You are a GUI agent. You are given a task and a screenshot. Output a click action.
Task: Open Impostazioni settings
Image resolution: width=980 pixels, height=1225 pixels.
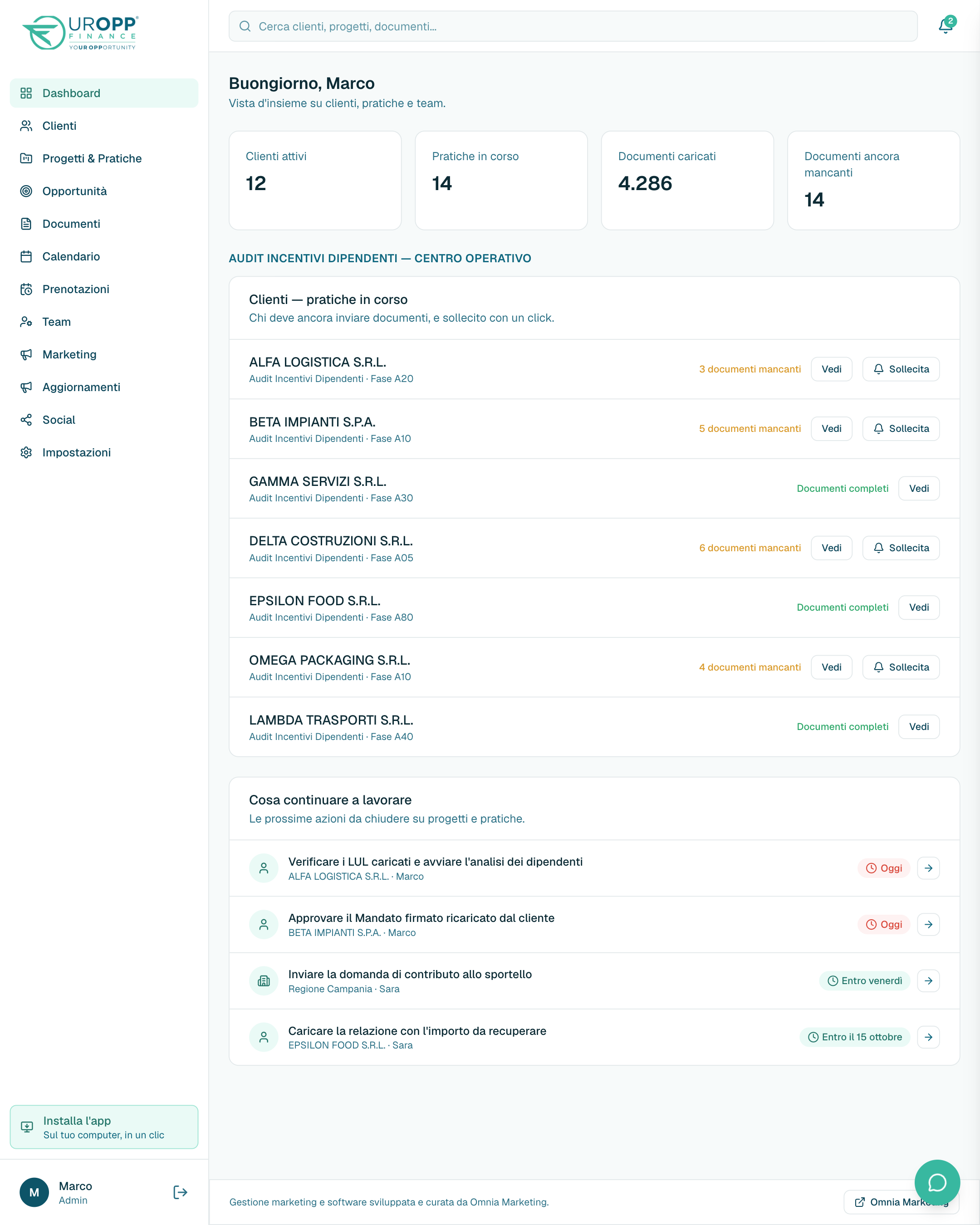[104, 452]
